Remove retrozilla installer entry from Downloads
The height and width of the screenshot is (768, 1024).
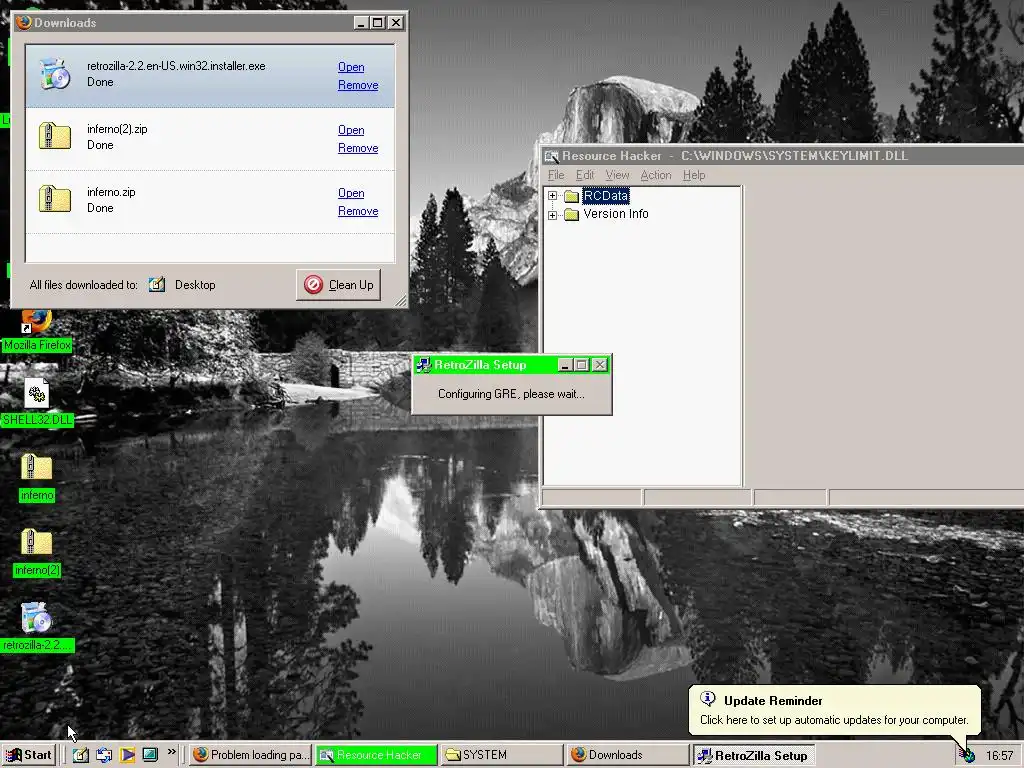[x=358, y=85]
